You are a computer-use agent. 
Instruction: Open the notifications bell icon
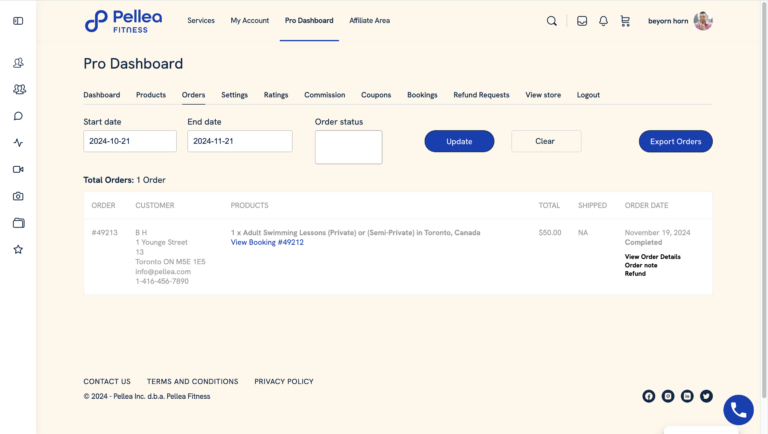(x=603, y=21)
